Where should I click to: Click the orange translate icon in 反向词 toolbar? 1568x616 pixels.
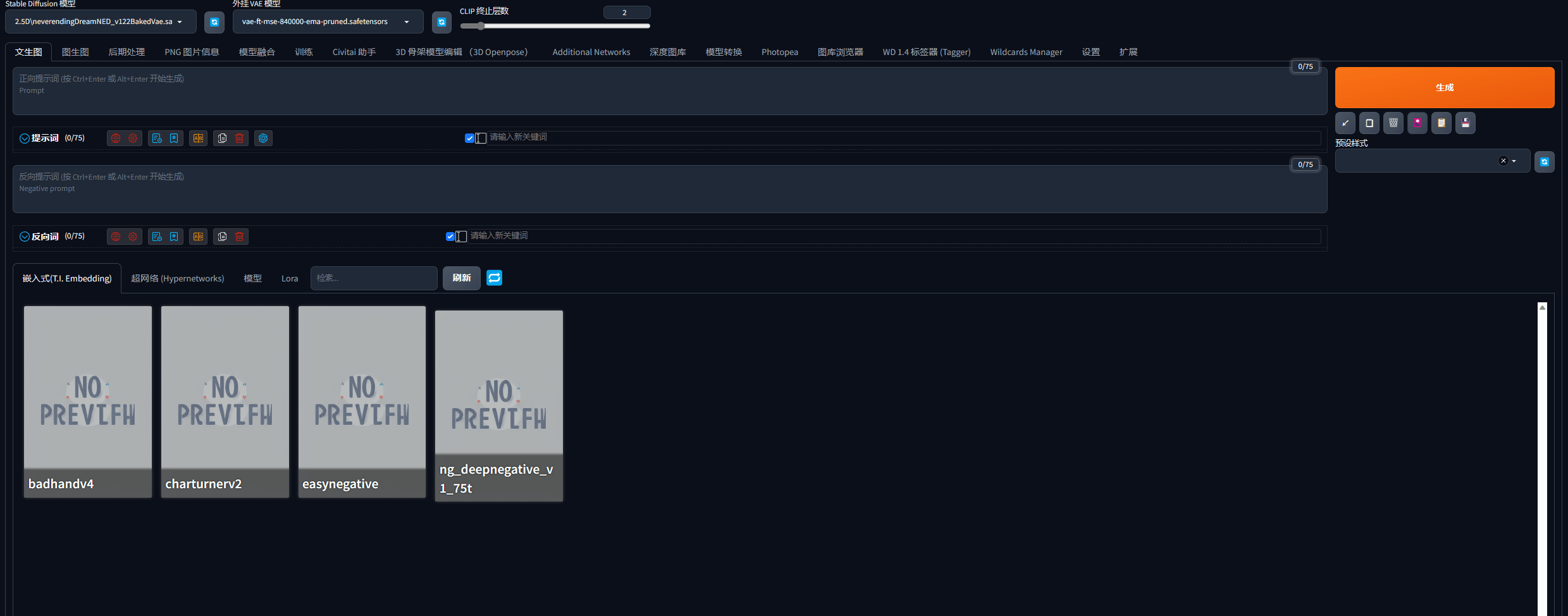click(199, 237)
